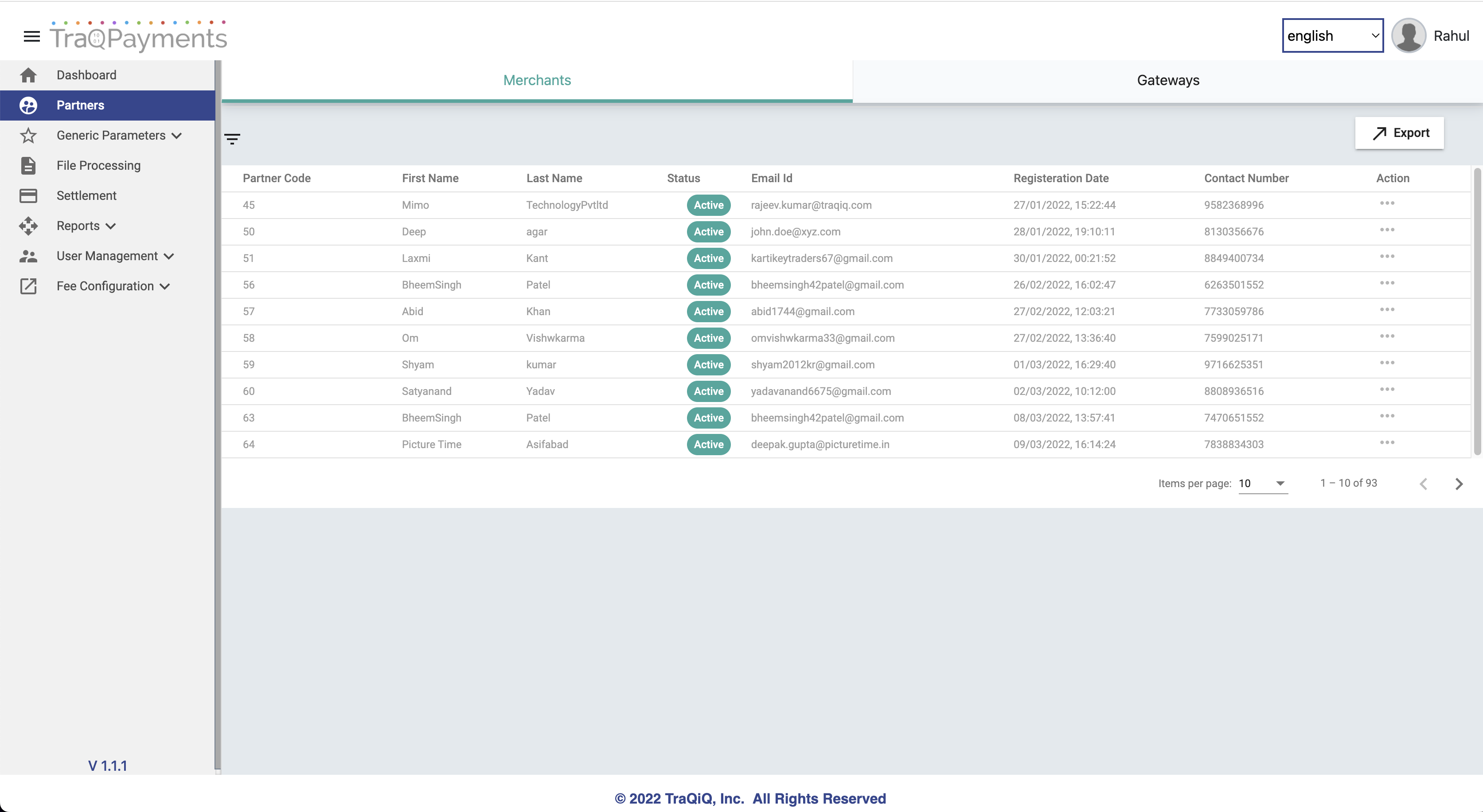Open Partners in the sidebar
This screenshot has width=1483, height=812.
[x=80, y=105]
